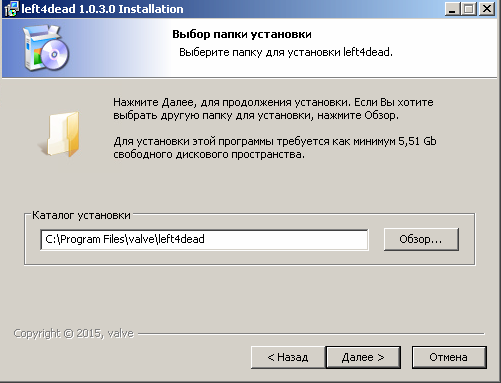This screenshot has height=383, width=501.
Task: Click inside the install path input field
Action: coord(204,239)
